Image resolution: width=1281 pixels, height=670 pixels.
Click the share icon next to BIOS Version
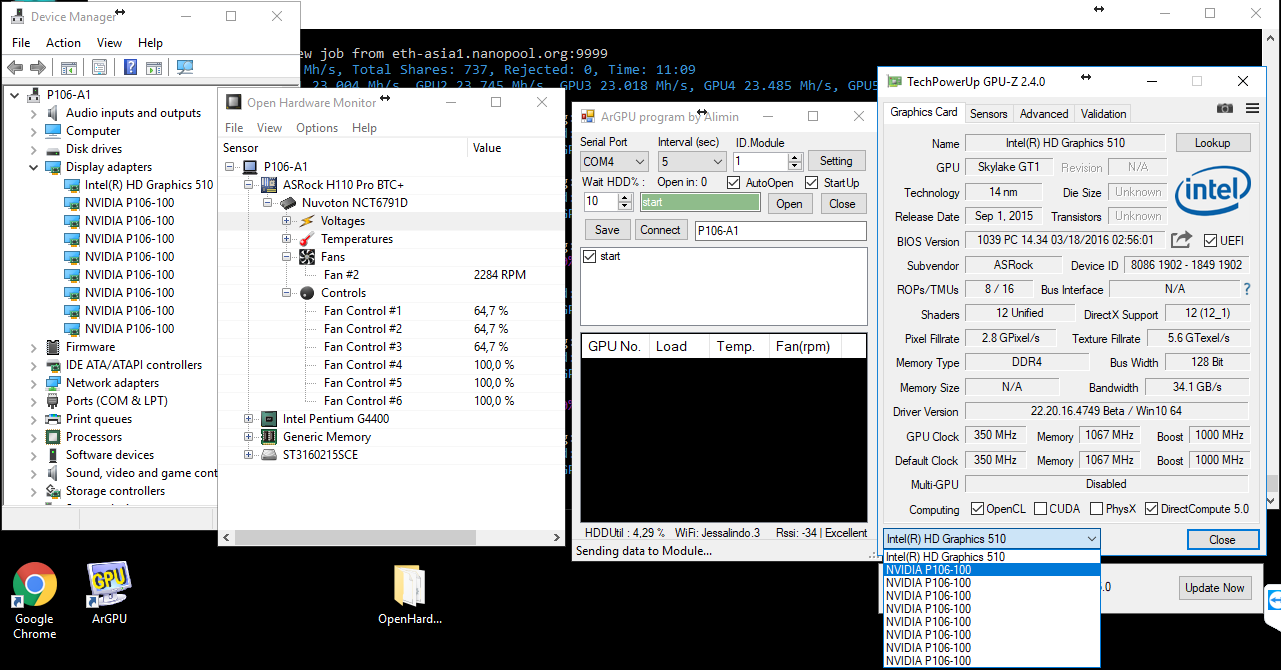click(x=1182, y=240)
